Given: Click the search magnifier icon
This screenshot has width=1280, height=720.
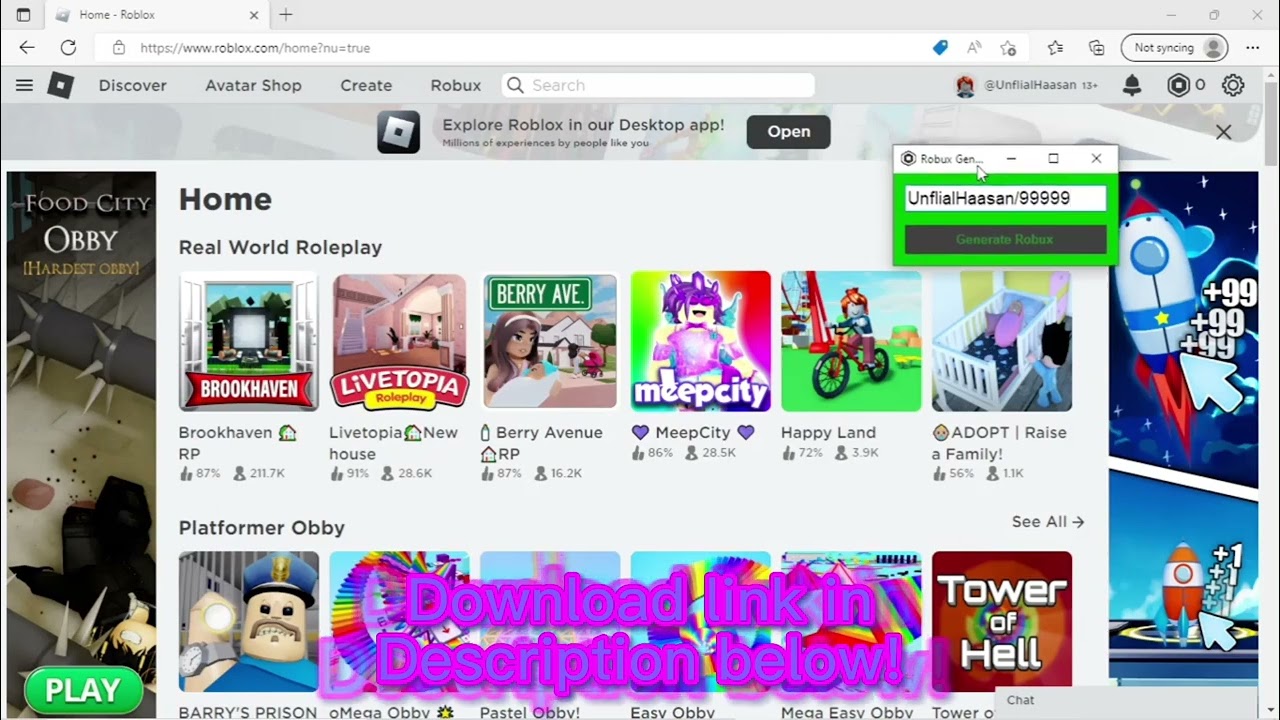Looking at the screenshot, I should 515,86.
